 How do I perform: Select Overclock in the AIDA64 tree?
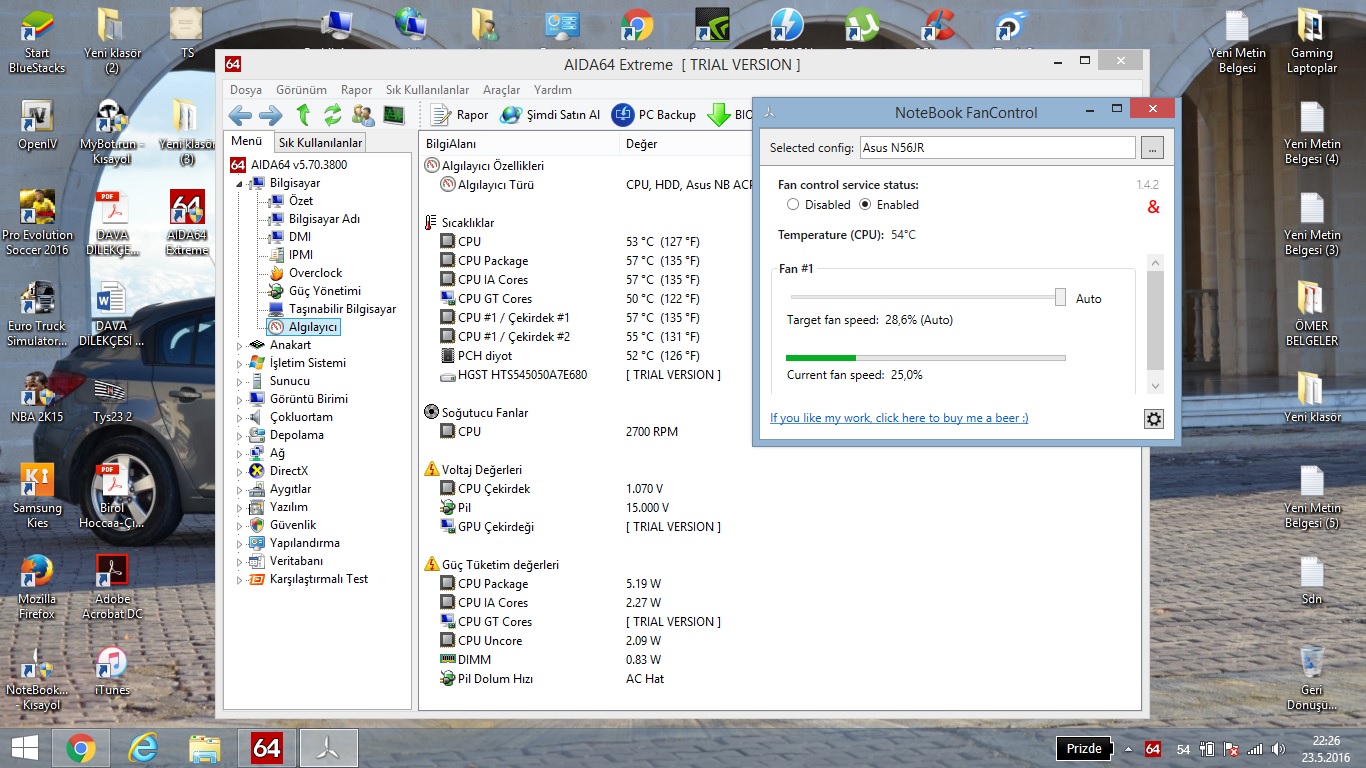(315, 273)
